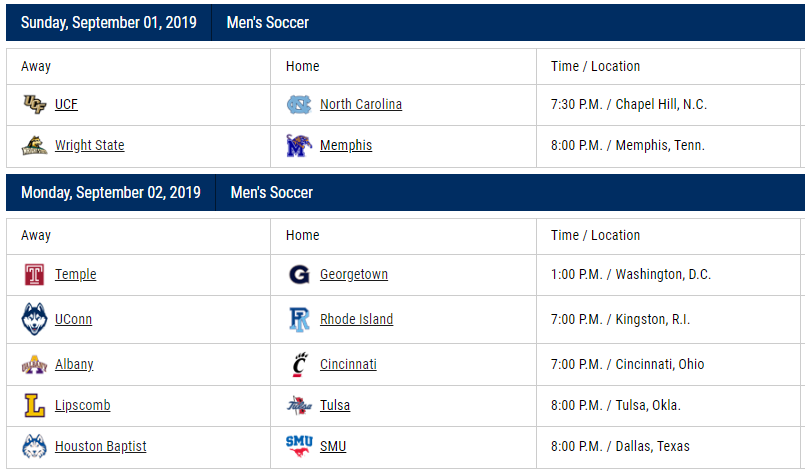Open the Rhode Island team link
The image size is (805, 474).
[356, 319]
